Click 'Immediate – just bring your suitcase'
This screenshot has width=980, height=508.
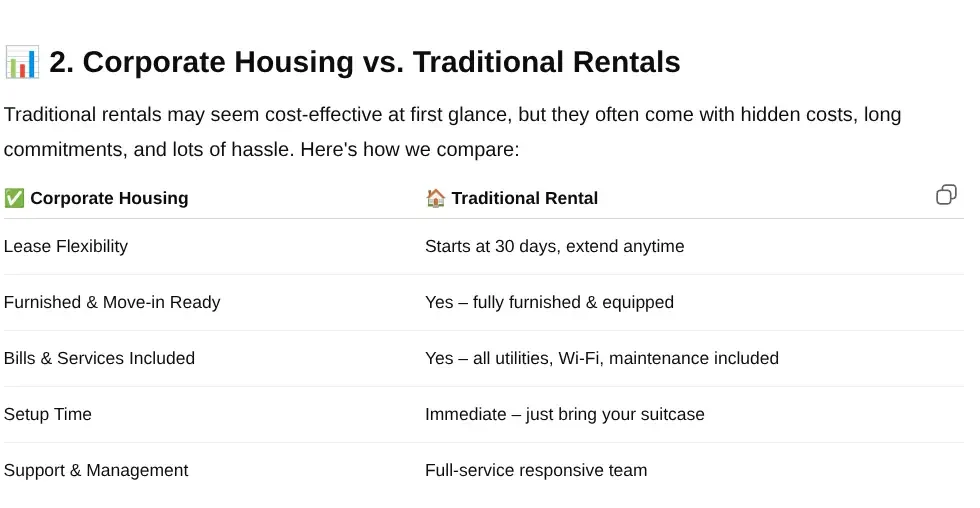pos(564,414)
